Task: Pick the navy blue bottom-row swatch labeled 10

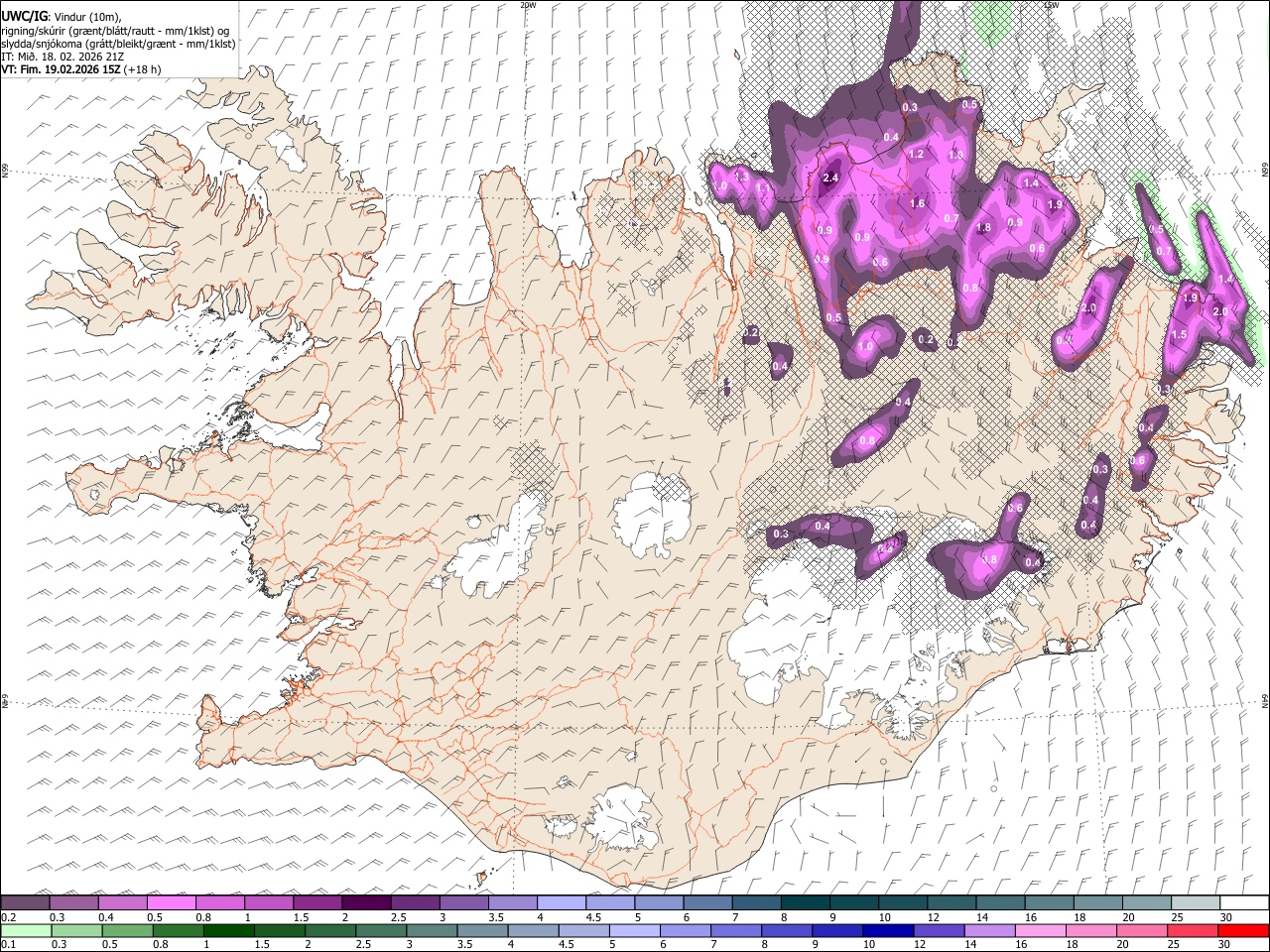Action: click(x=888, y=931)
